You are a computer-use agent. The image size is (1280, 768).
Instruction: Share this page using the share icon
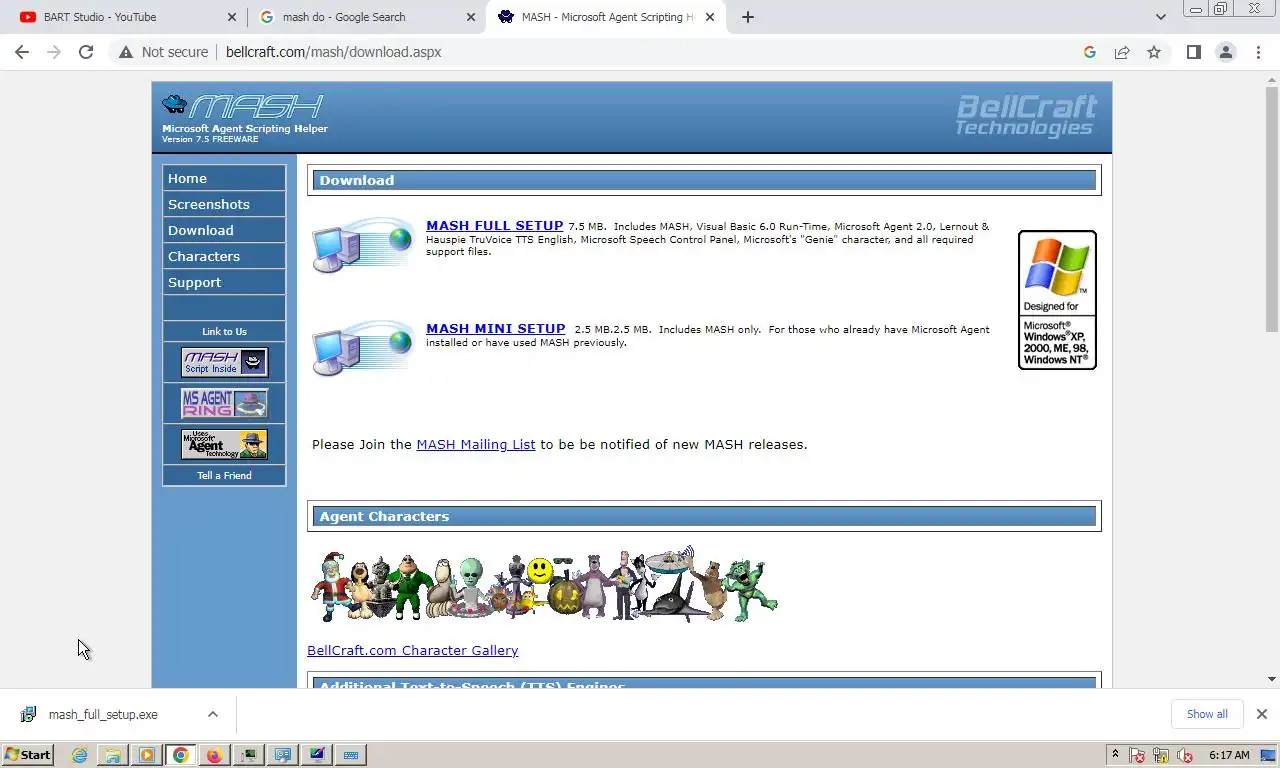(x=1122, y=52)
